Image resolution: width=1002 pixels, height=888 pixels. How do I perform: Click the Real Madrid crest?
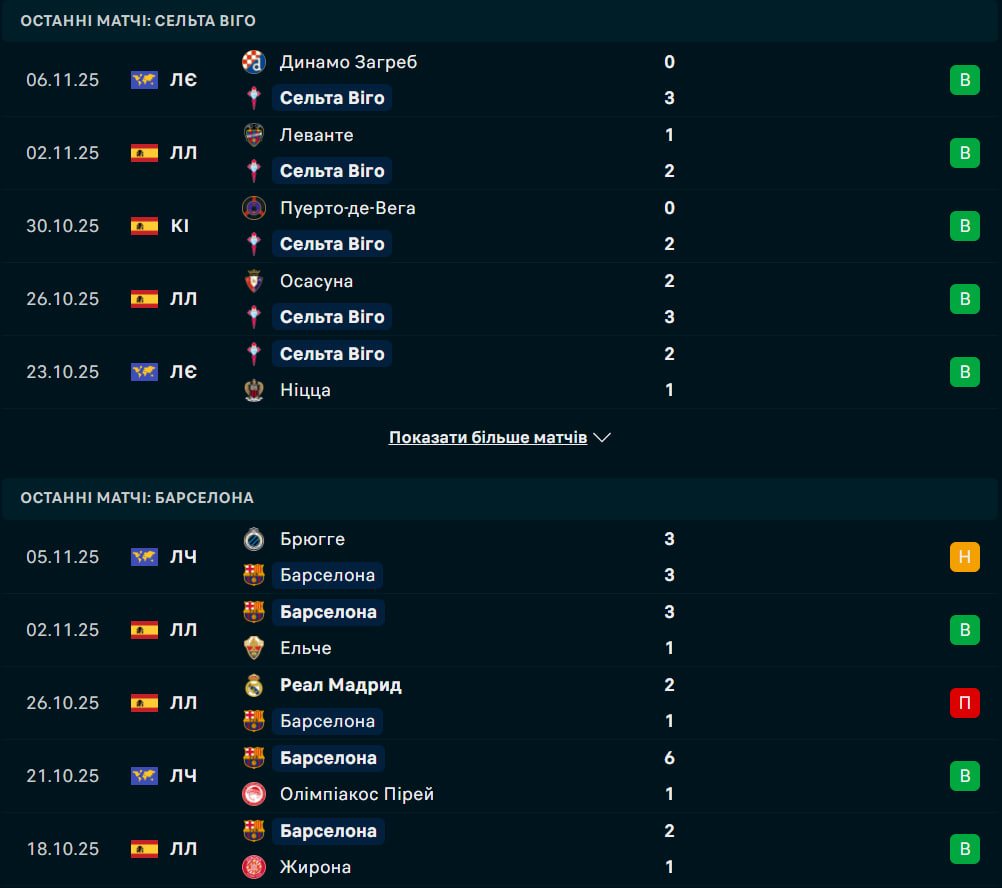(x=254, y=685)
